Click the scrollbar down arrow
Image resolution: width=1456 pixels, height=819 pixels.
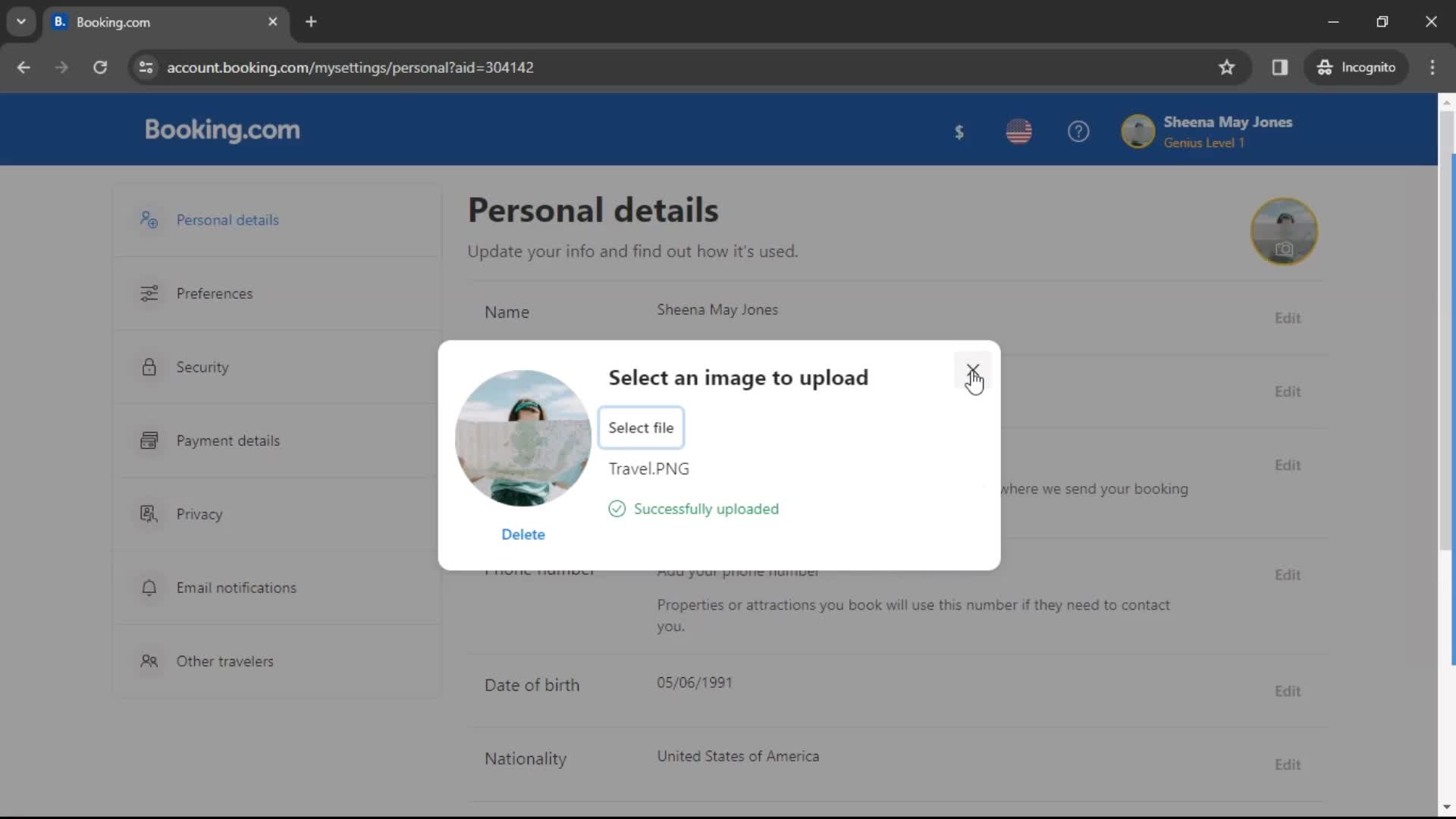[x=1446, y=807]
